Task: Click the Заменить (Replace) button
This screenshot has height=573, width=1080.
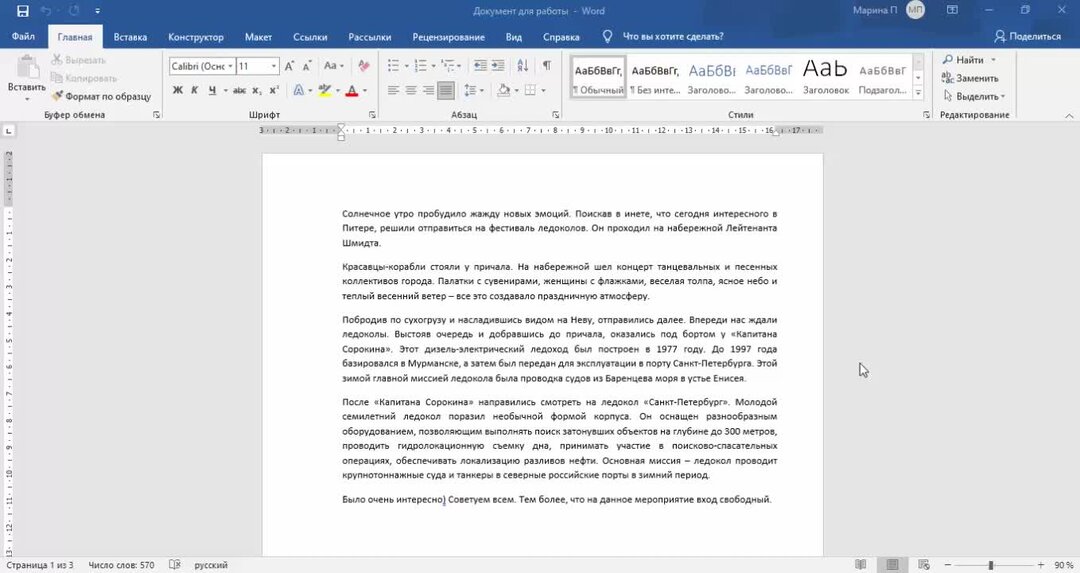Action: point(970,78)
